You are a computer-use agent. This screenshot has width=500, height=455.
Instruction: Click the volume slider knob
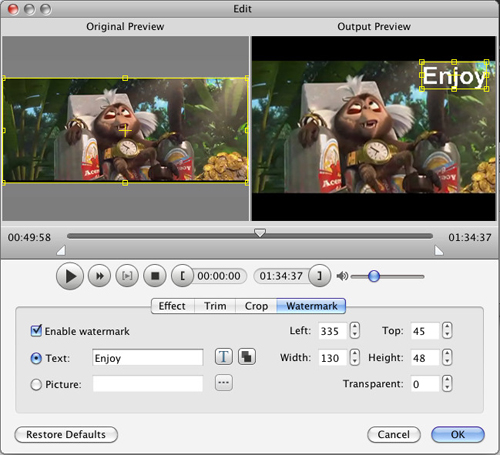(374, 276)
